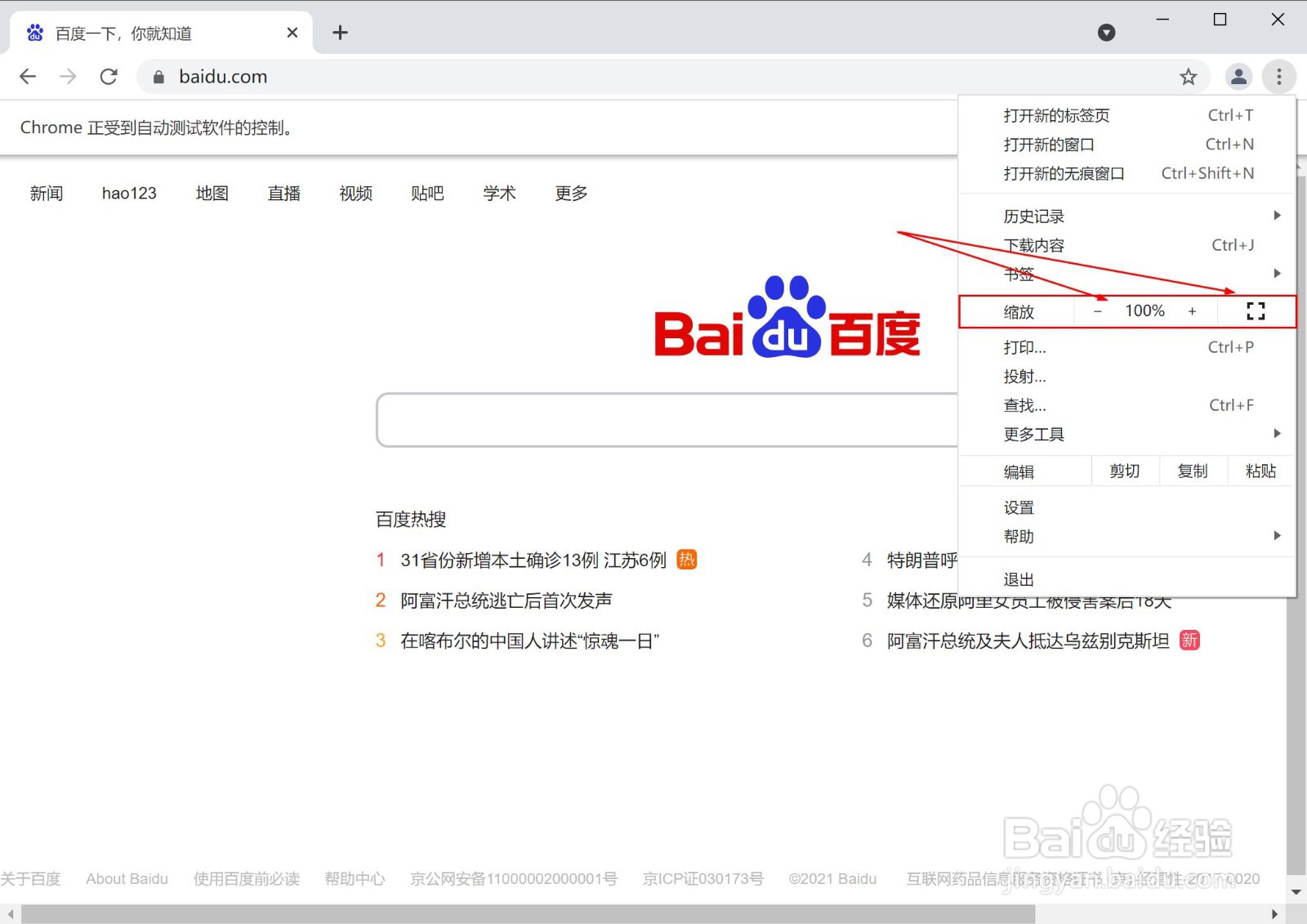Viewport: 1307px width, 924px height.
Task: Click the 粘贴 edit button
Action: pos(1260,471)
